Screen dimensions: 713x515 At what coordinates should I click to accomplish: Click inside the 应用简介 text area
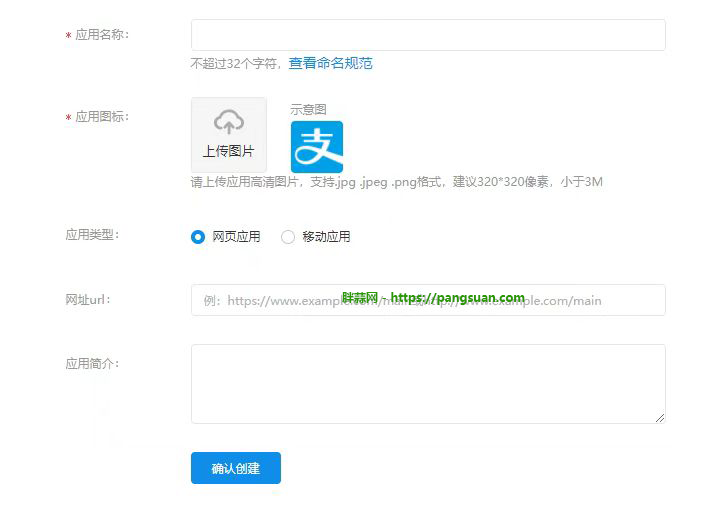(x=427, y=383)
